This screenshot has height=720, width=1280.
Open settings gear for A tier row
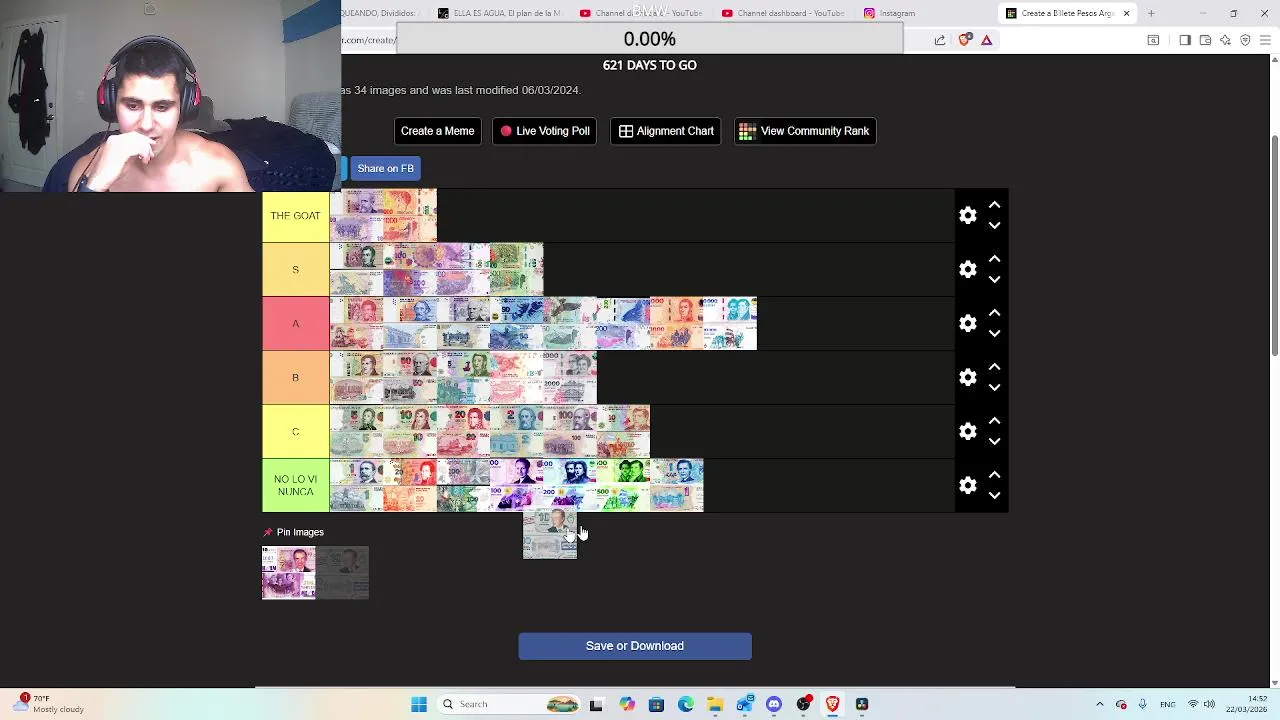(967, 323)
